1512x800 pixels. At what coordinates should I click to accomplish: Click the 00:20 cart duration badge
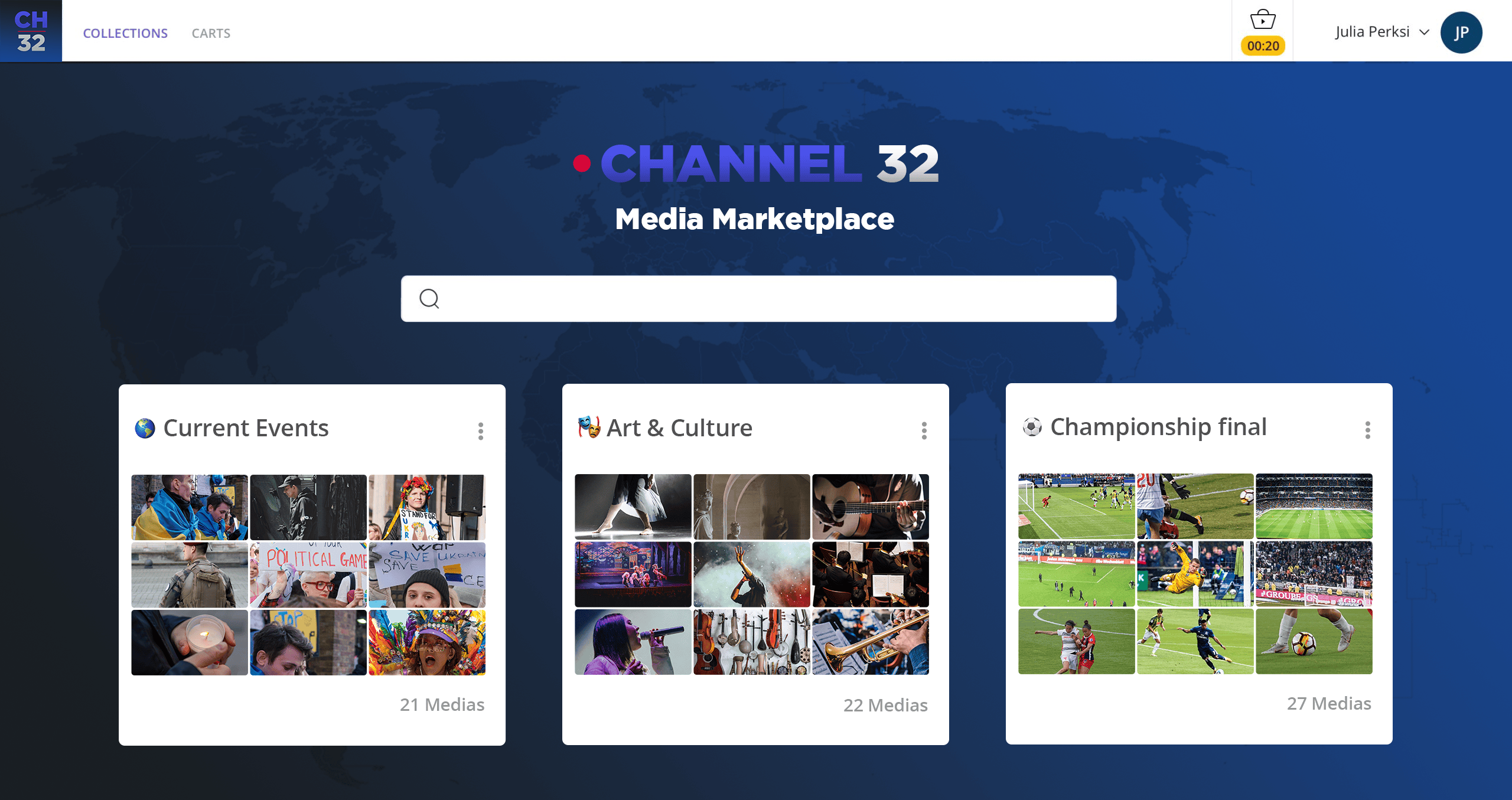1263,46
